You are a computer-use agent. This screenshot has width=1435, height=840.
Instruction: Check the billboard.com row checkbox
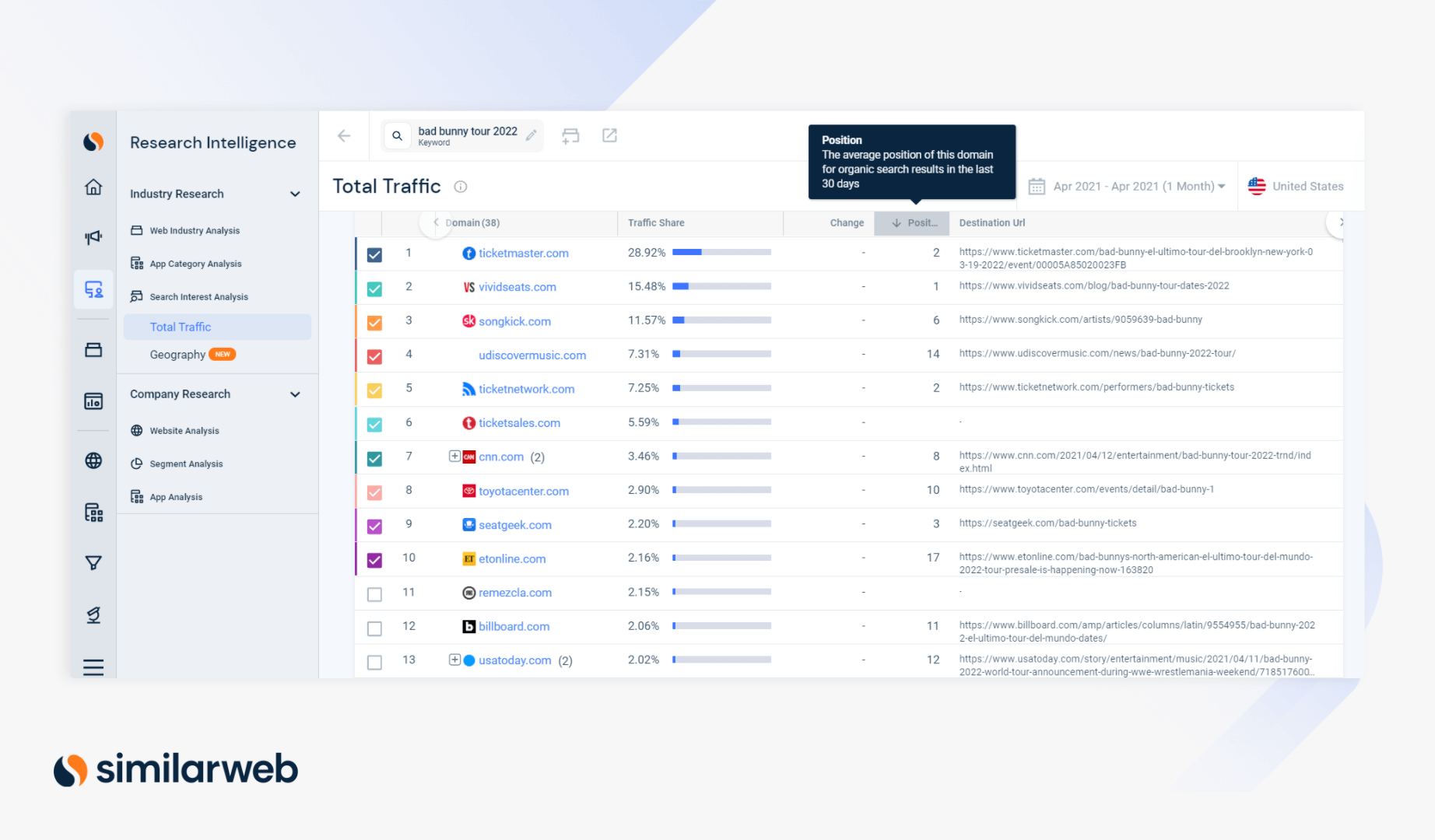(374, 628)
